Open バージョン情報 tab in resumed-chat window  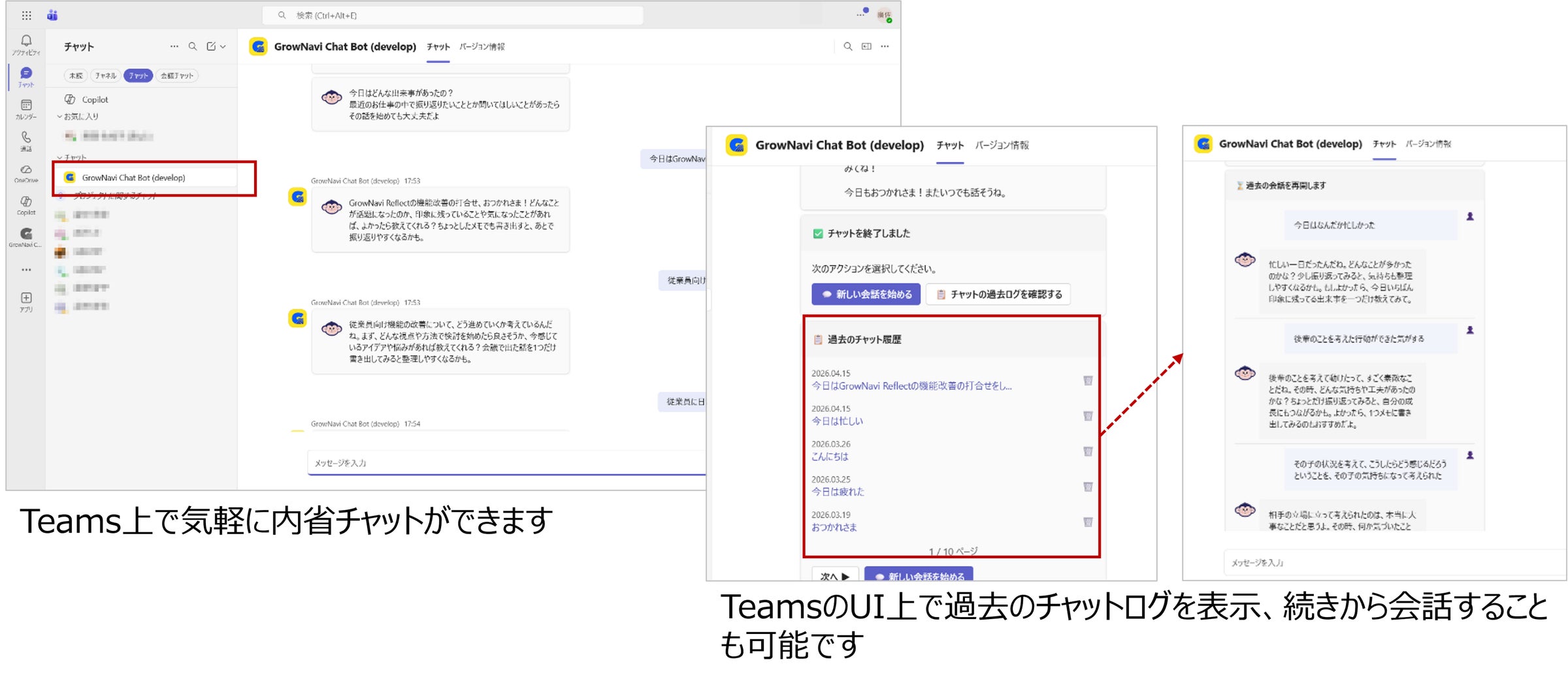pos(1428,144)
